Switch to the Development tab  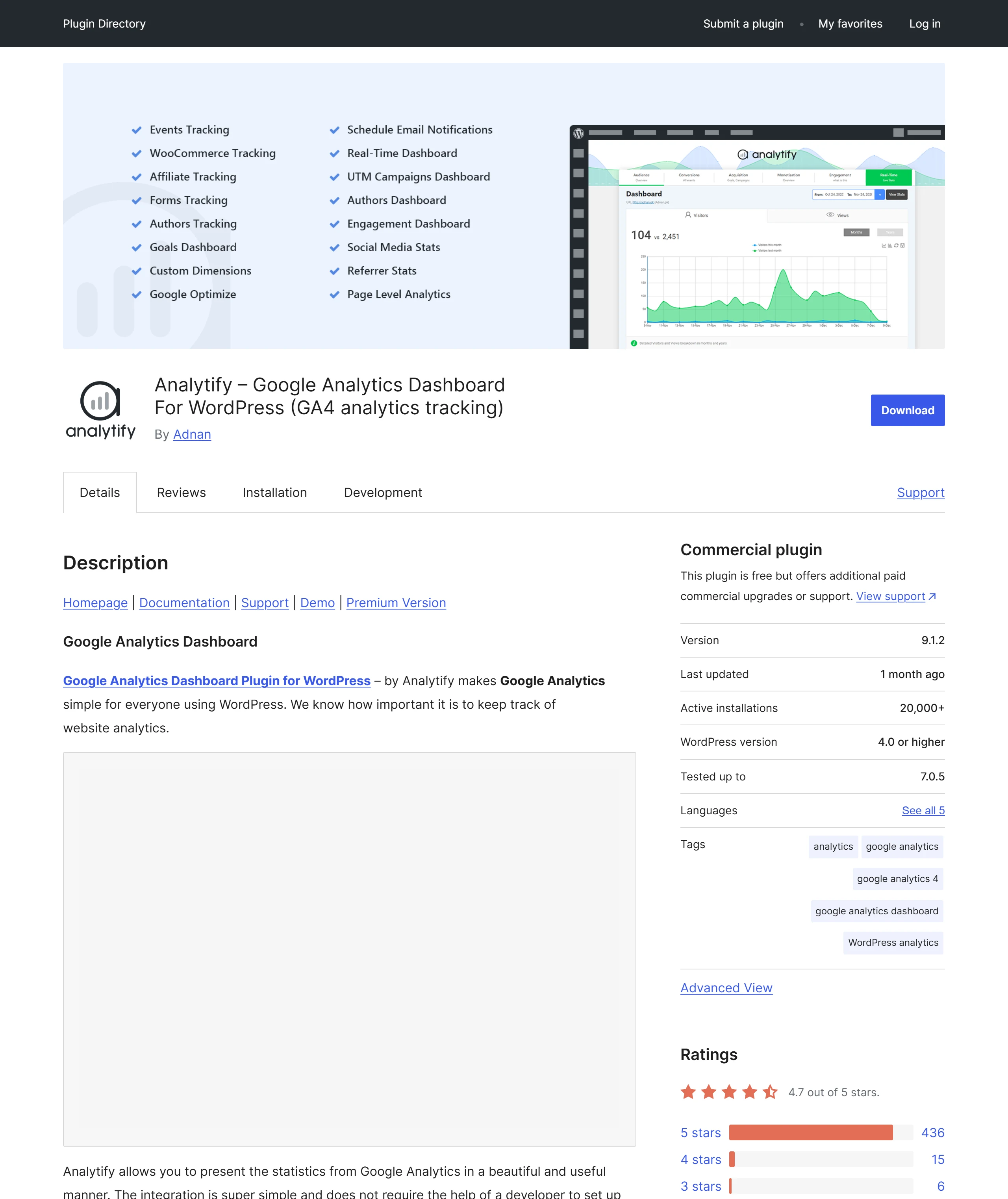383,492
